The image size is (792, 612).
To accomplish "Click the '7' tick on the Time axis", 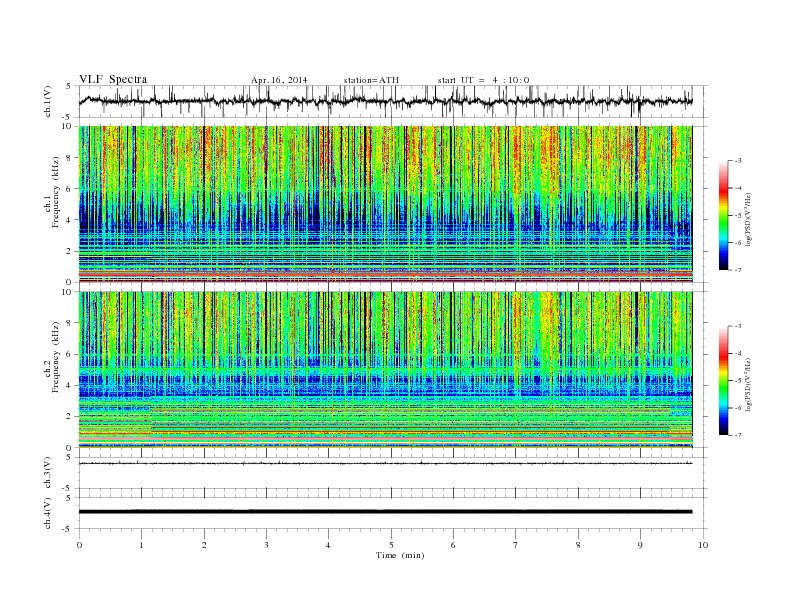I will [x=516, y=545].
